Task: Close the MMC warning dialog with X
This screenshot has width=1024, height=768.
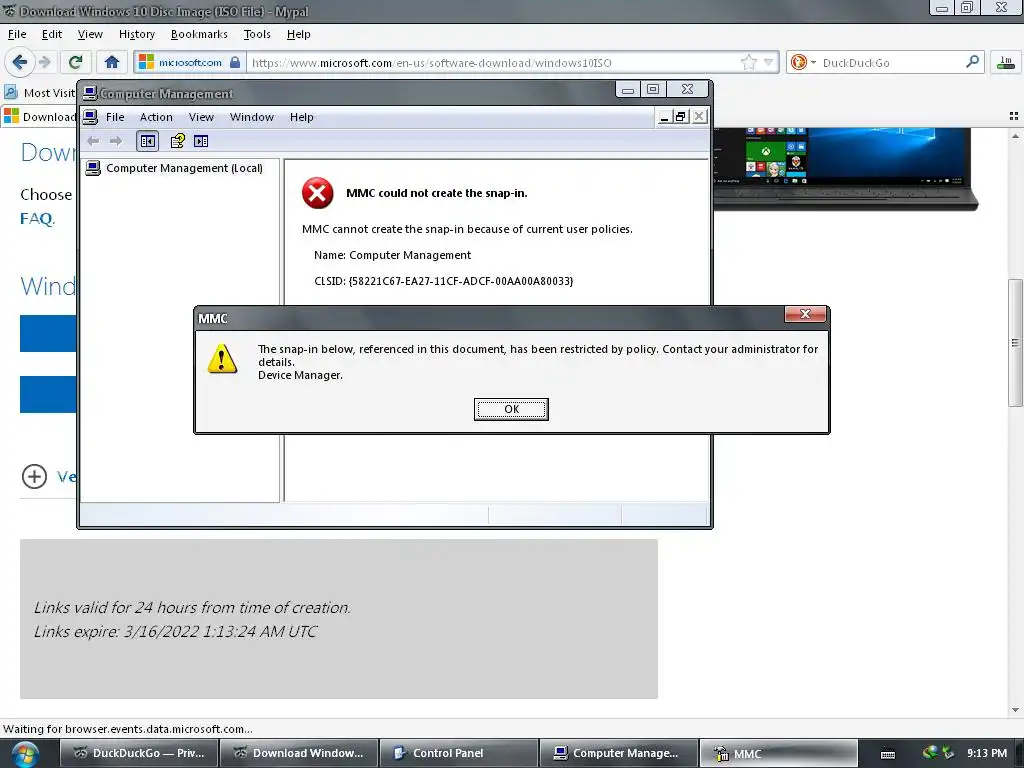Action: click(805, 314)
